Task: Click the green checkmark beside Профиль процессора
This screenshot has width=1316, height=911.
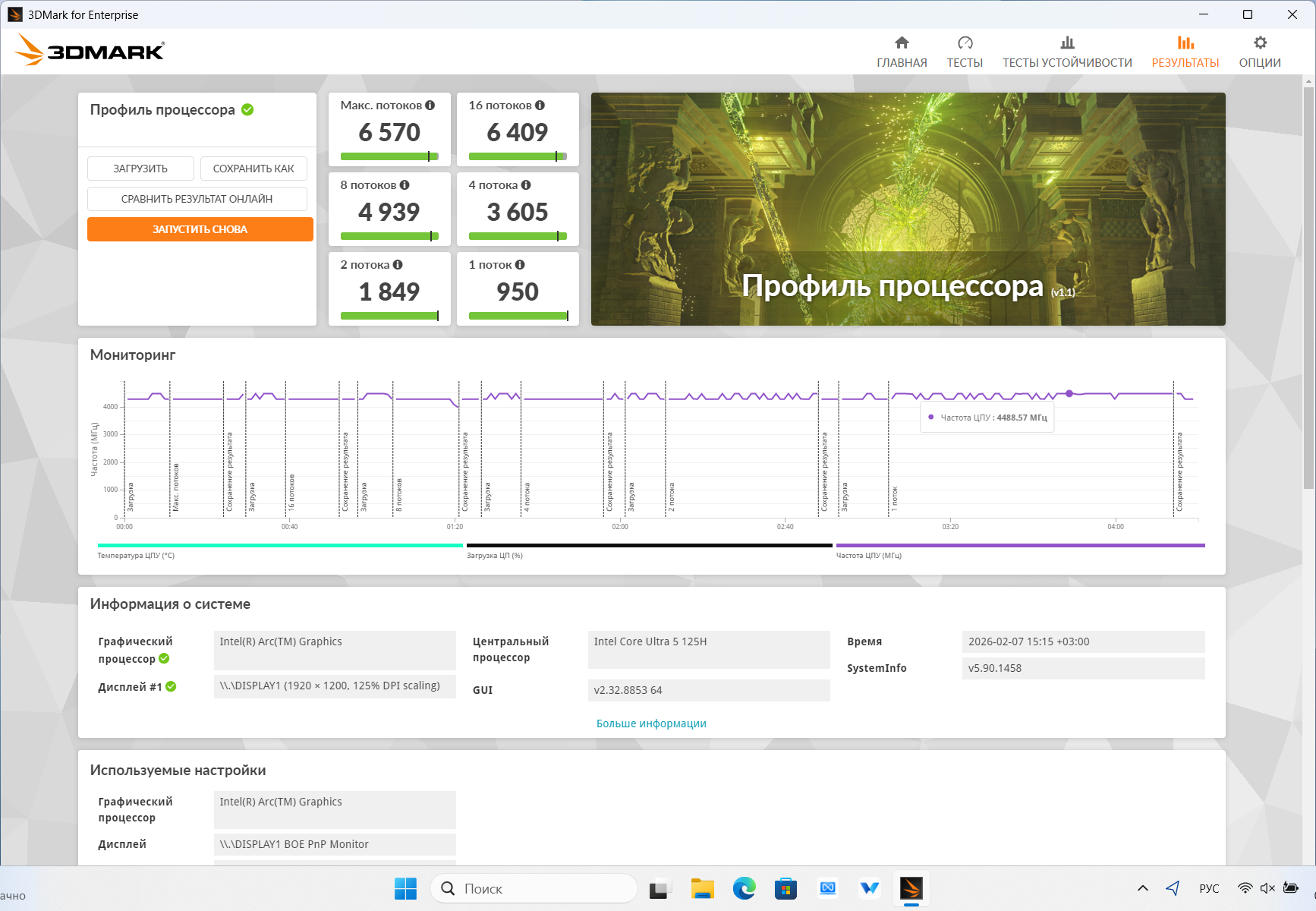Action: (247, 110)
